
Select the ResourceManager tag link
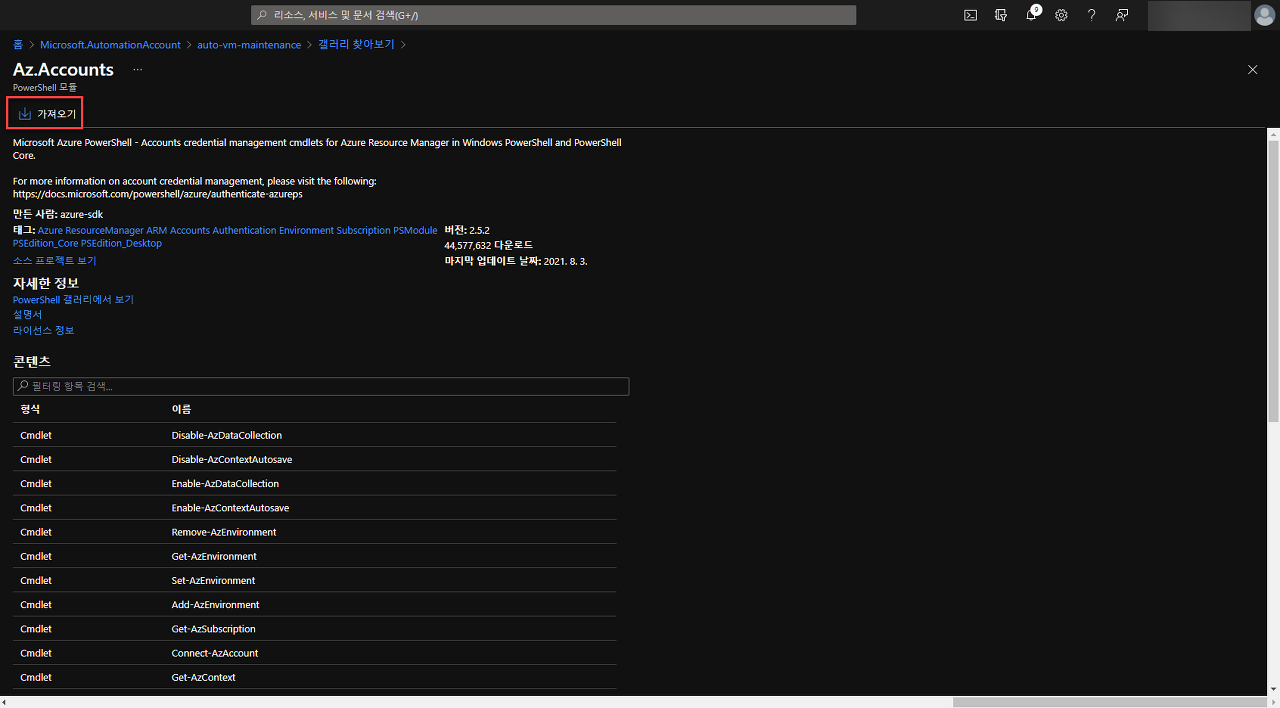[105, 230]
